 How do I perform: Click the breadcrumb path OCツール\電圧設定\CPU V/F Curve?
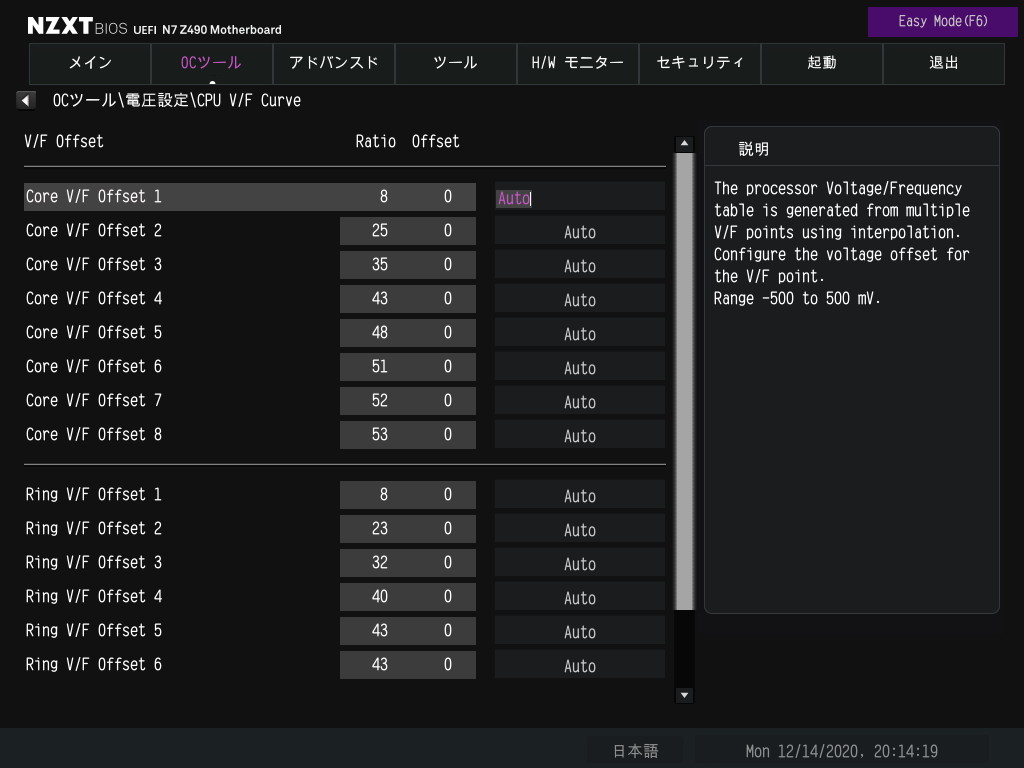[x=176, y=101]
